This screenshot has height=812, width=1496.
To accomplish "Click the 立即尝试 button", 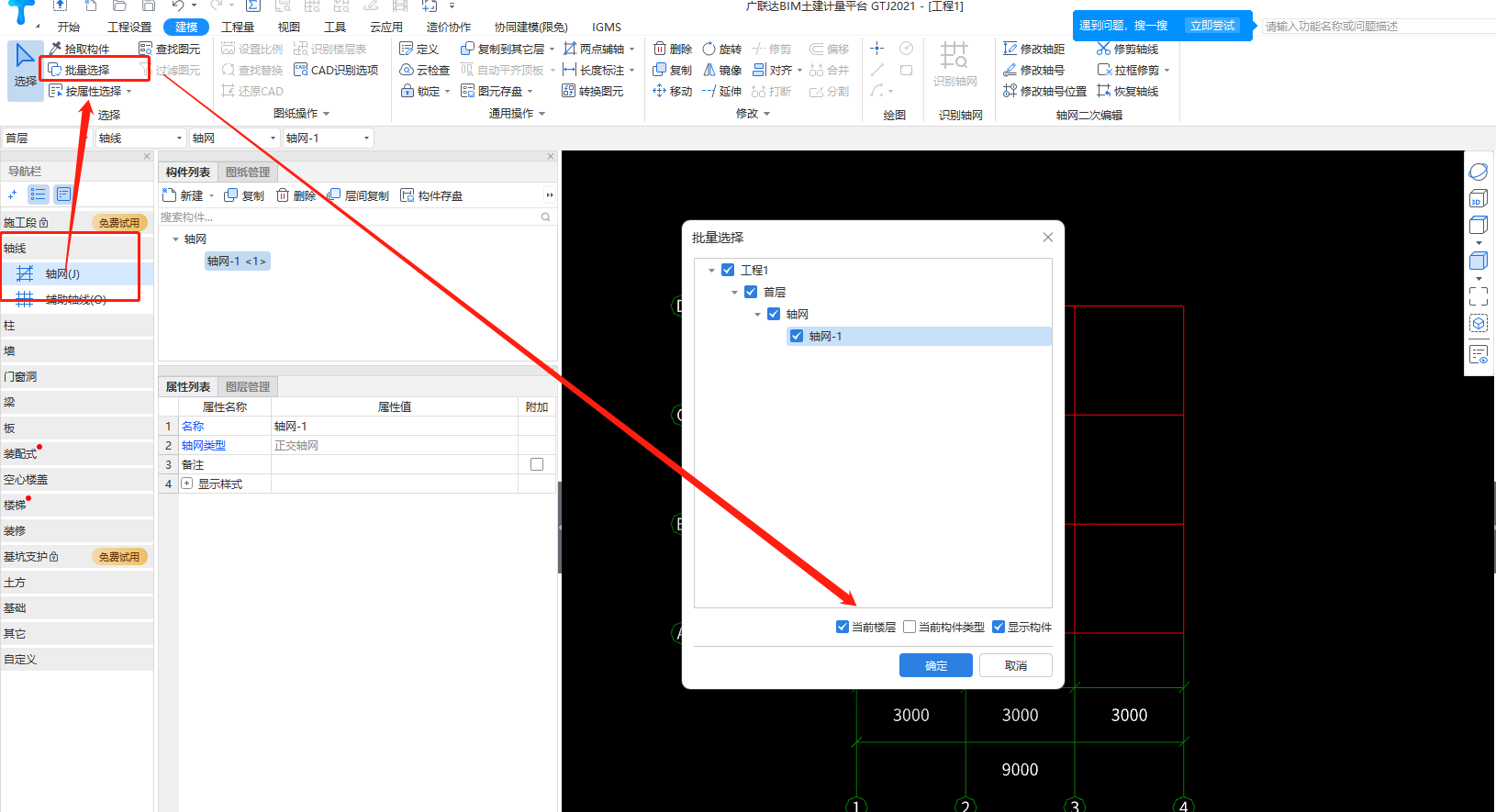I will pos(1212,26).
